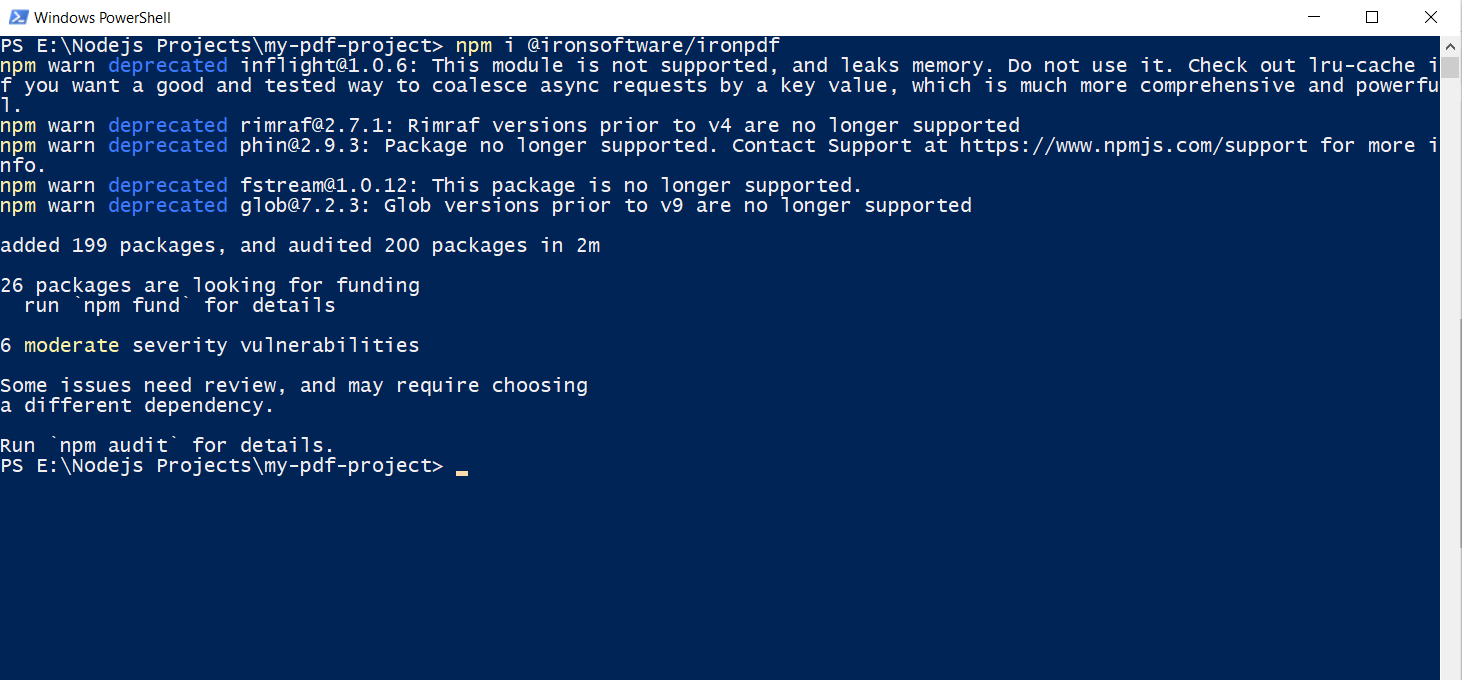Viewport: 1462px width, 680px height.
Task: Maximize the PowerShell window
Action: tap(1372, 17)
